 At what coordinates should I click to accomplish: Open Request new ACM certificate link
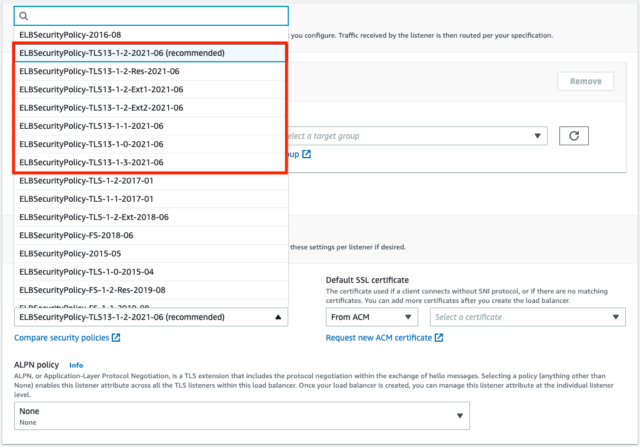(x=379, y=338)
